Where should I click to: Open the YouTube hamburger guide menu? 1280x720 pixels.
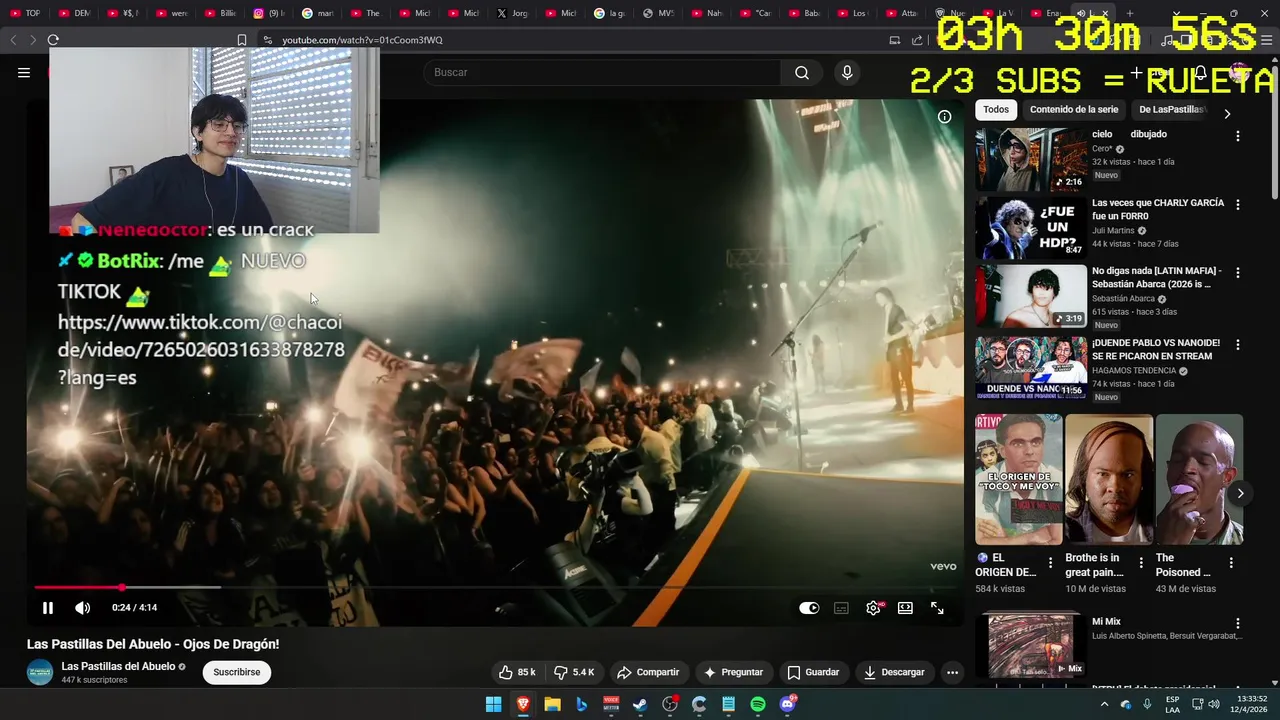(x=24, y=72)
